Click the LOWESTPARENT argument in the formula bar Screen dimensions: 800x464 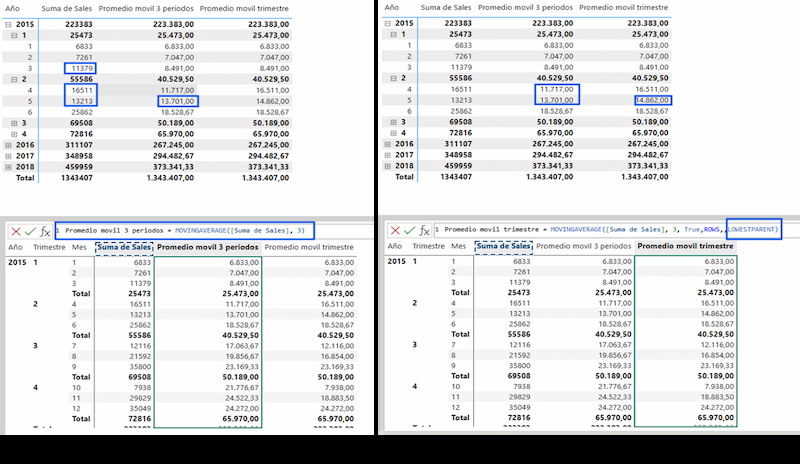click(752, 230)
